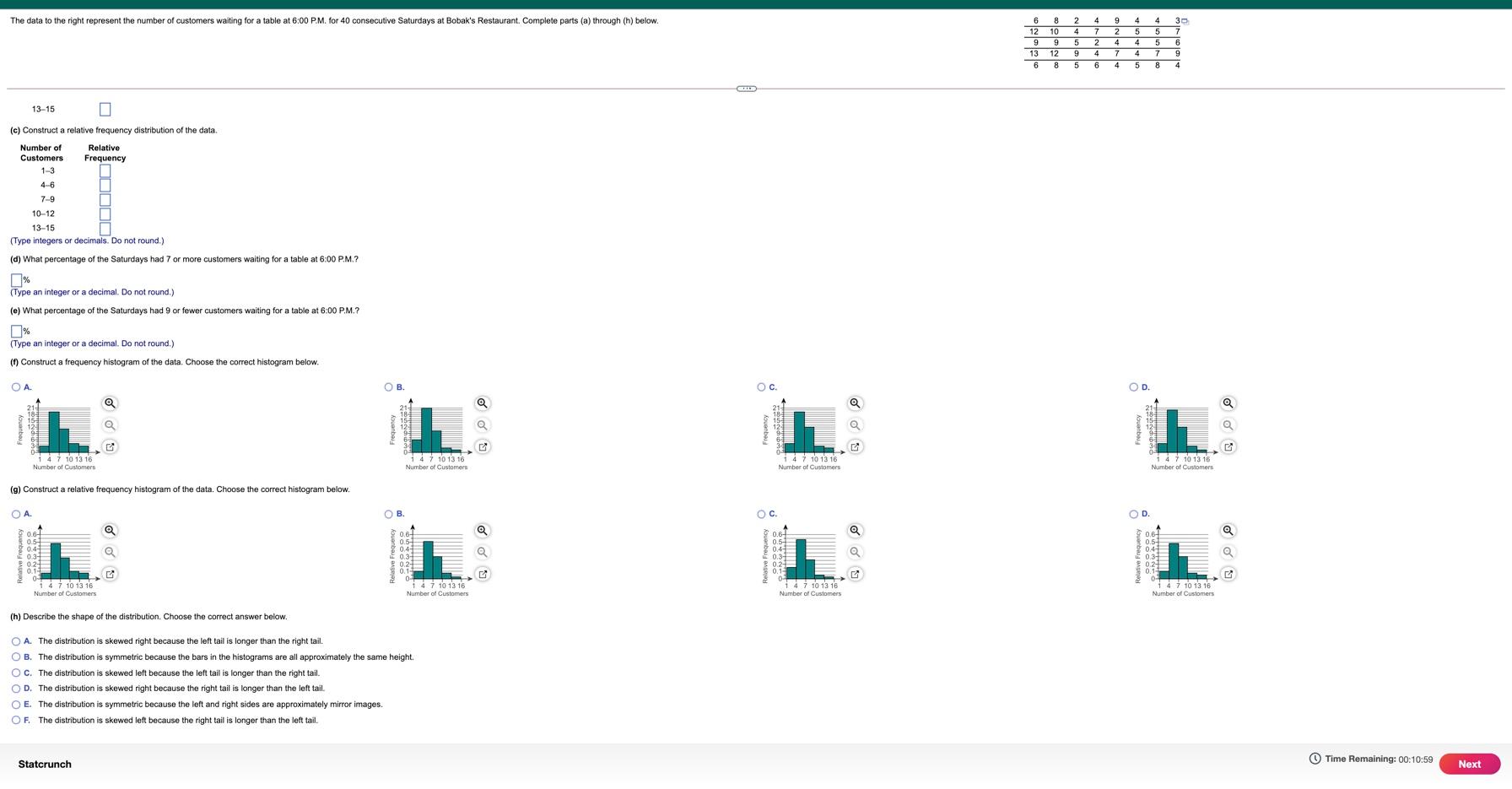Click relative frequency histogram D thumbnail

1175,561
